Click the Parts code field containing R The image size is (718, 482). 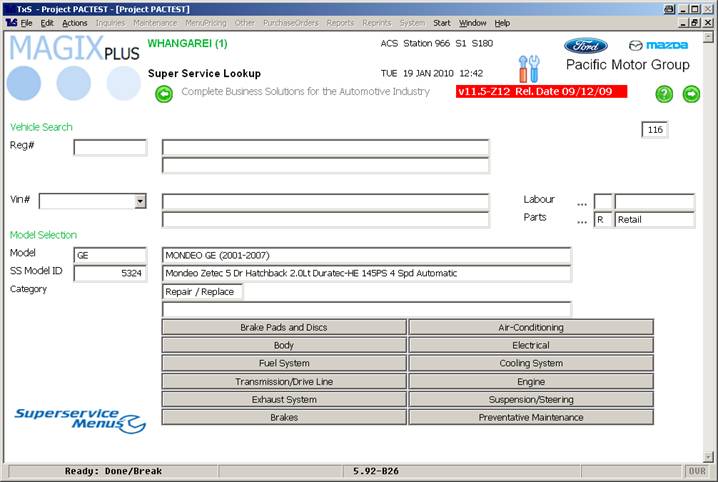[602, 220]
